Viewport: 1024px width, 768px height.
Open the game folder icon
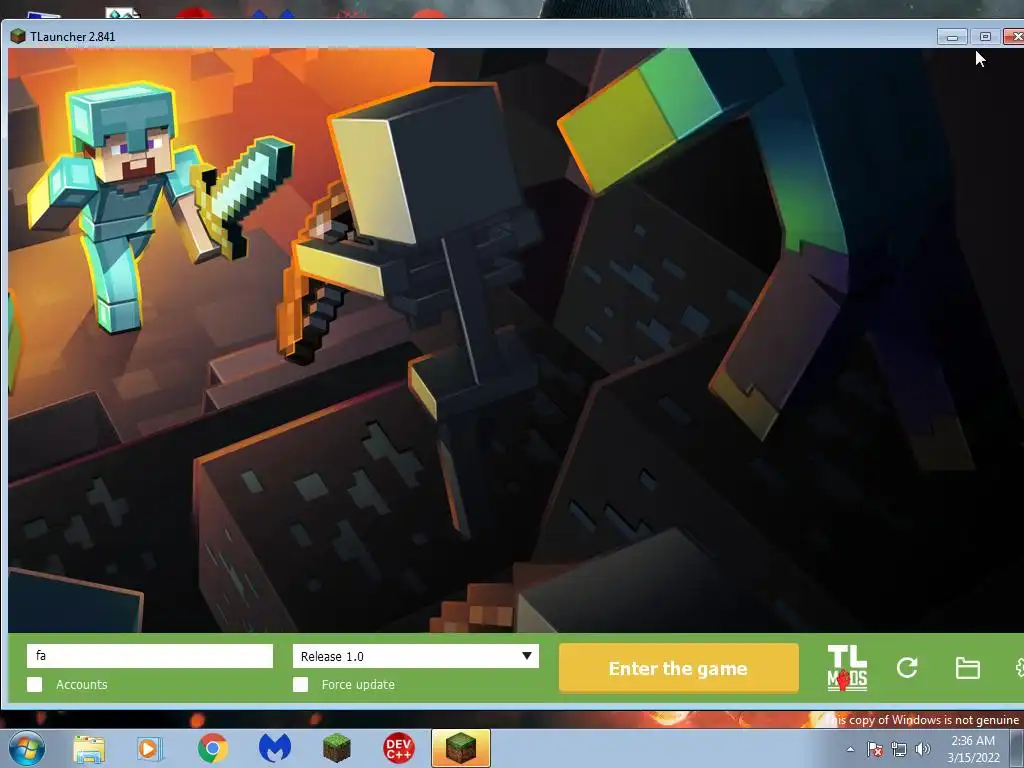(x=967, y=668)
